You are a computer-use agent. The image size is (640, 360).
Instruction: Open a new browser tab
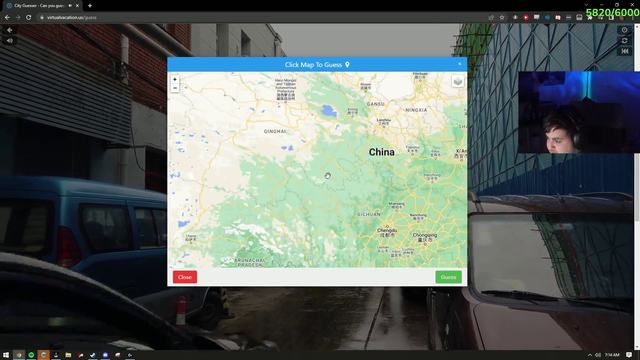click(90, 6)
